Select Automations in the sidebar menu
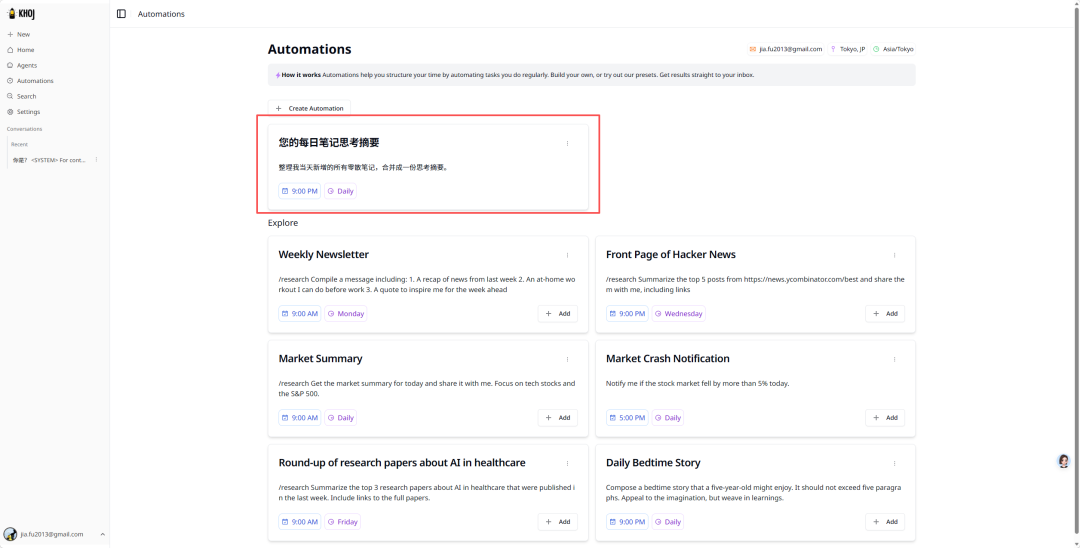The height and width of the screenshot is (548, 1080). 35,81
